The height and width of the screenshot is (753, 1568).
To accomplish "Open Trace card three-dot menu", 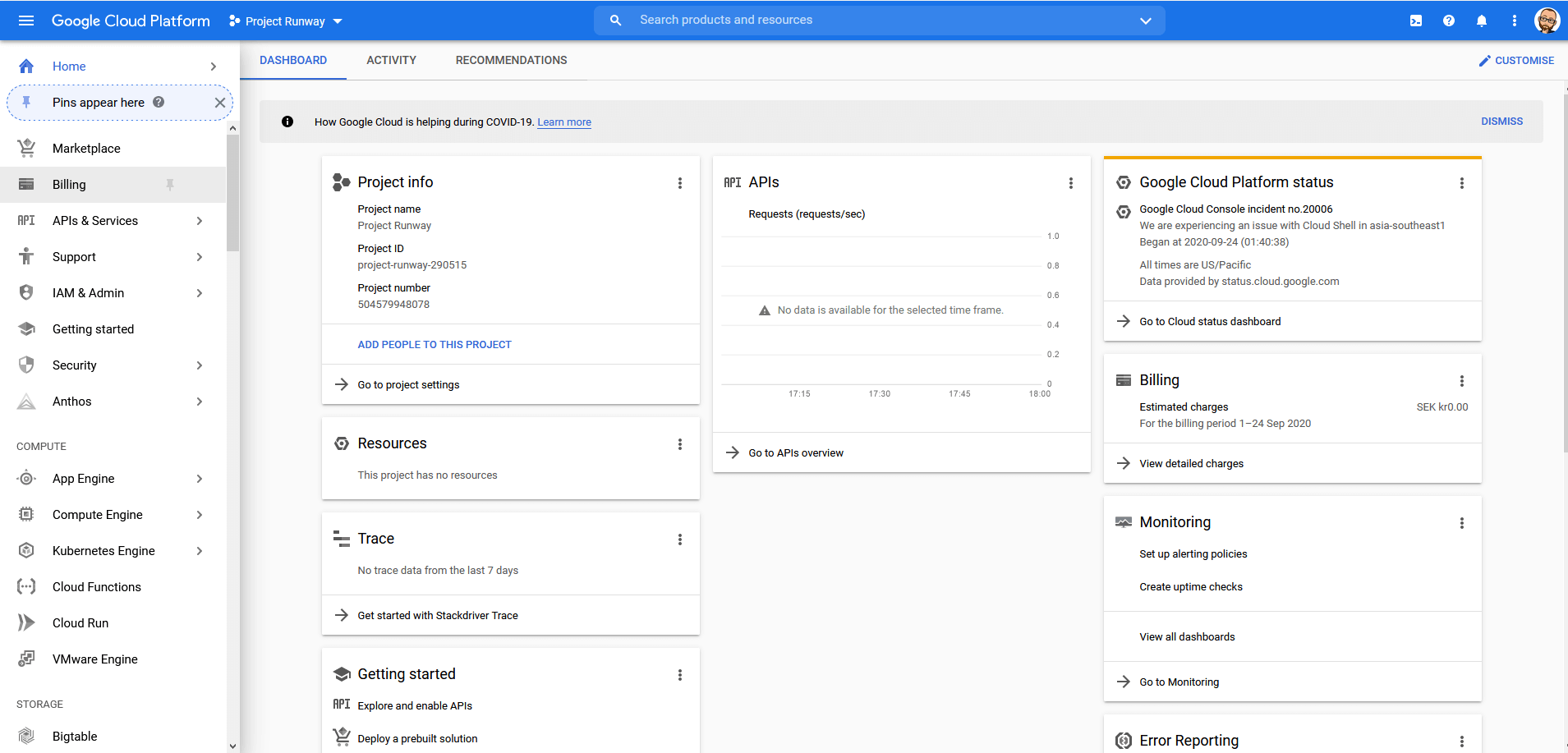I will coord(680,539).
